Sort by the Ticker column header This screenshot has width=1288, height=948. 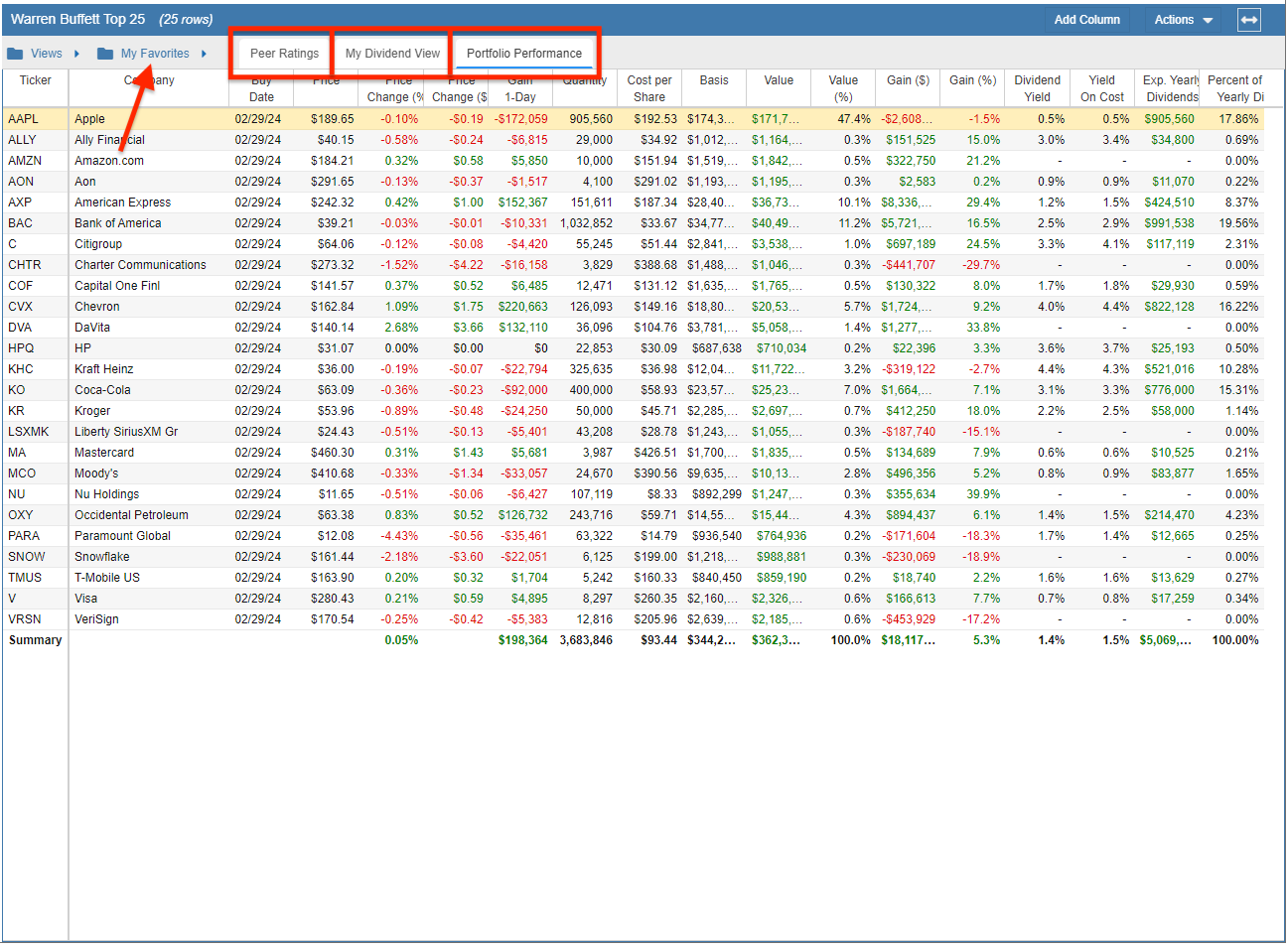pos(35,80)
